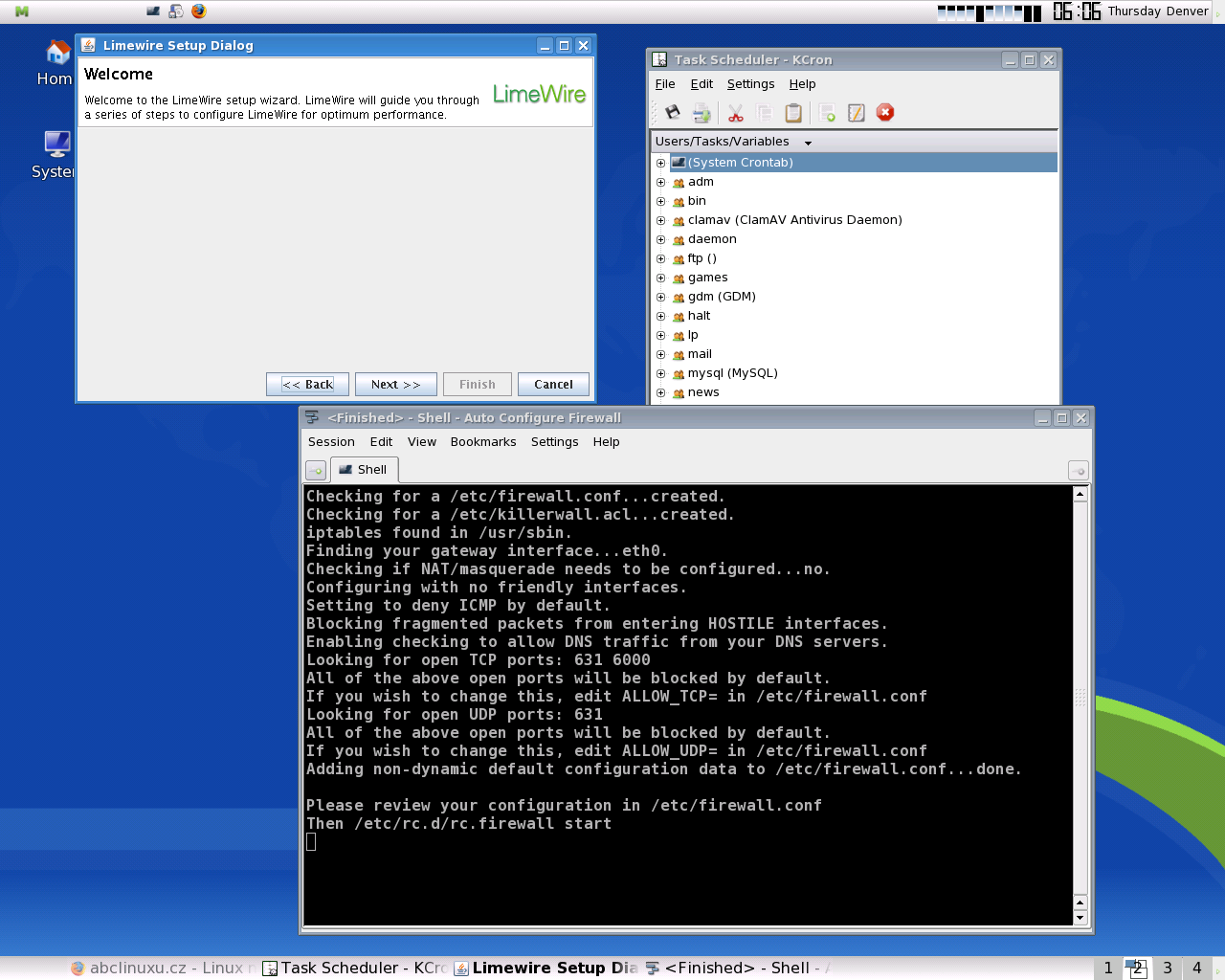Expand the daemon user node

pyautogui.click(x=660, y=239)
